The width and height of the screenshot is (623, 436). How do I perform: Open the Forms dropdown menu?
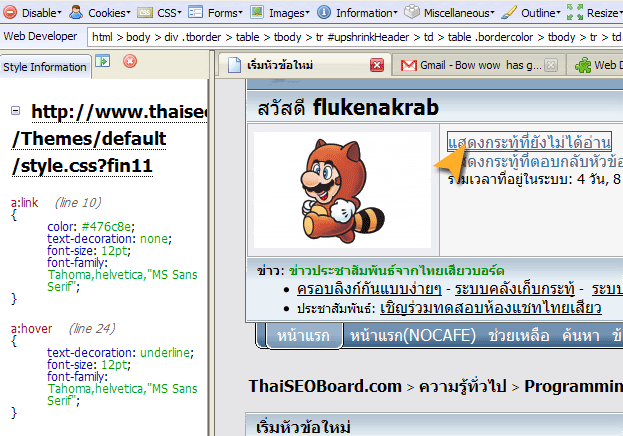225,13
